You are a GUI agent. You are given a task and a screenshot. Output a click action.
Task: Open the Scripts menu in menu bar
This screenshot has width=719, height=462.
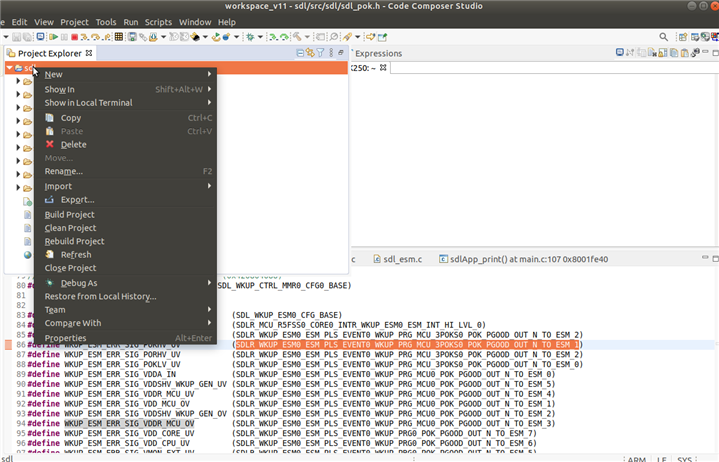point(158,22)
